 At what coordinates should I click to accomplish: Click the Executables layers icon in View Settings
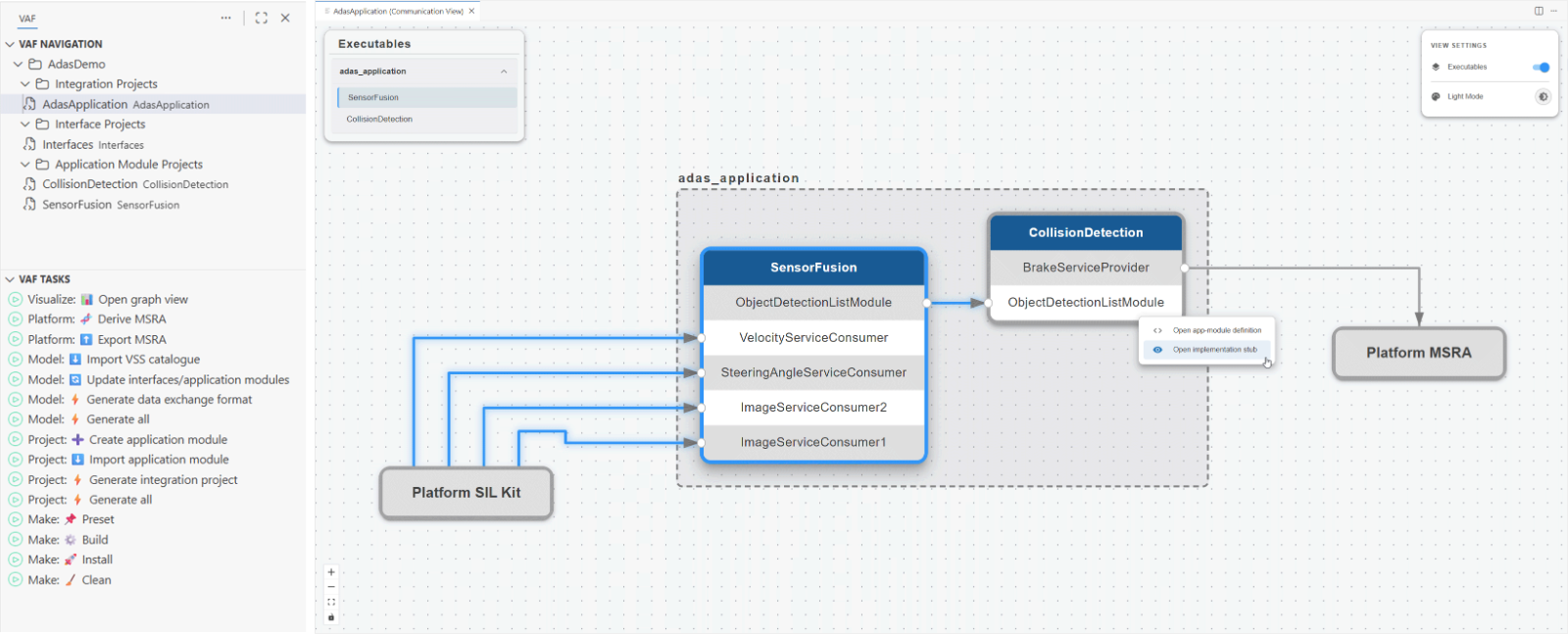click(x=1436, y=67)
